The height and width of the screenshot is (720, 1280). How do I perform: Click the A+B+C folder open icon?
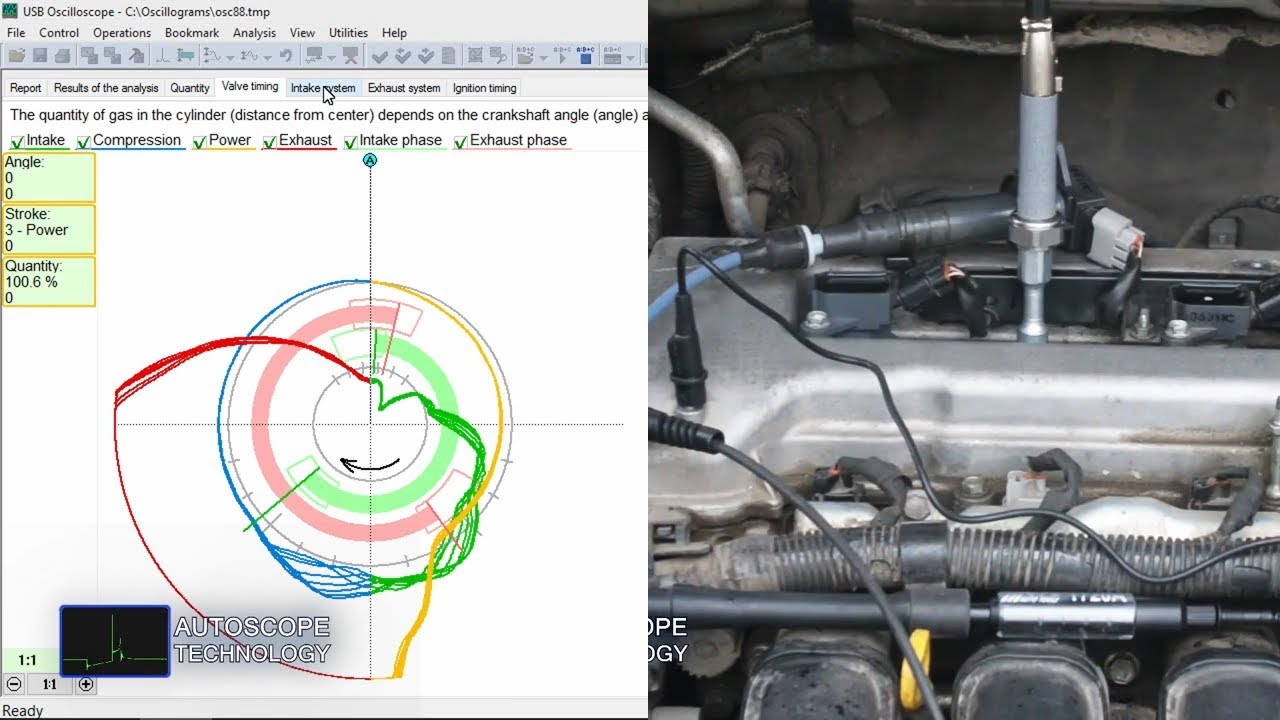pyautogui.click(x=525, y=55)
